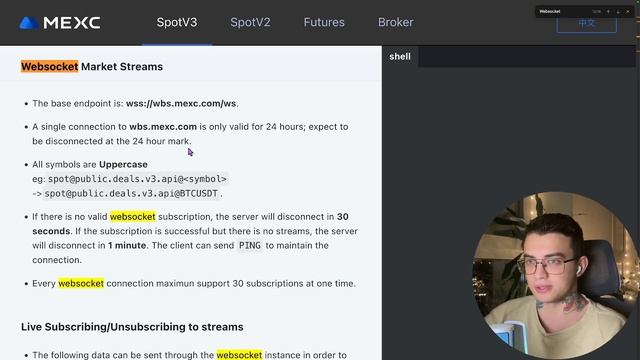
Task: Click the MEXC logo
Action: tap(60, 22)
